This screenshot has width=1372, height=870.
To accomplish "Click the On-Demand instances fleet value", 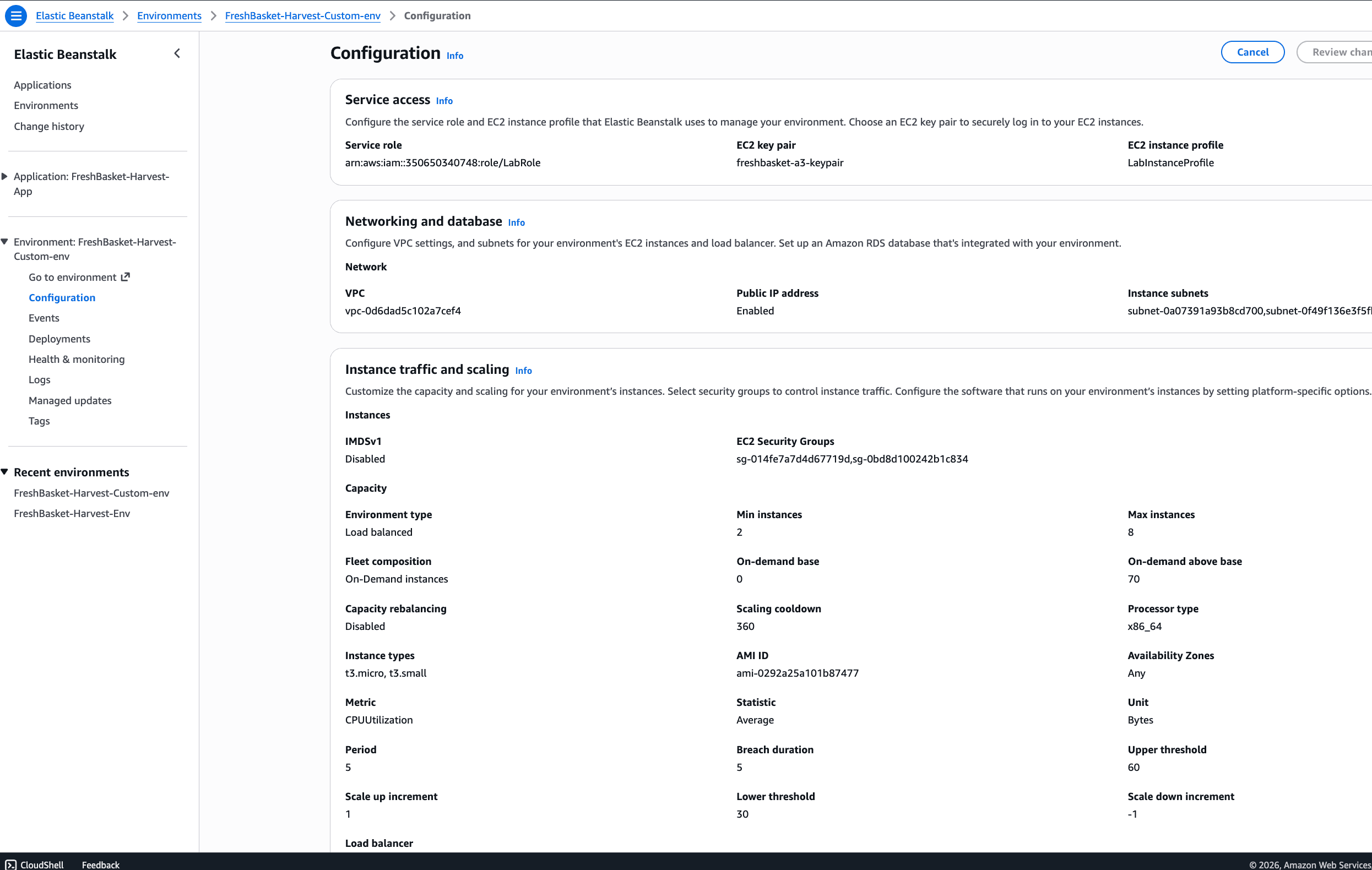I will 397,579.
